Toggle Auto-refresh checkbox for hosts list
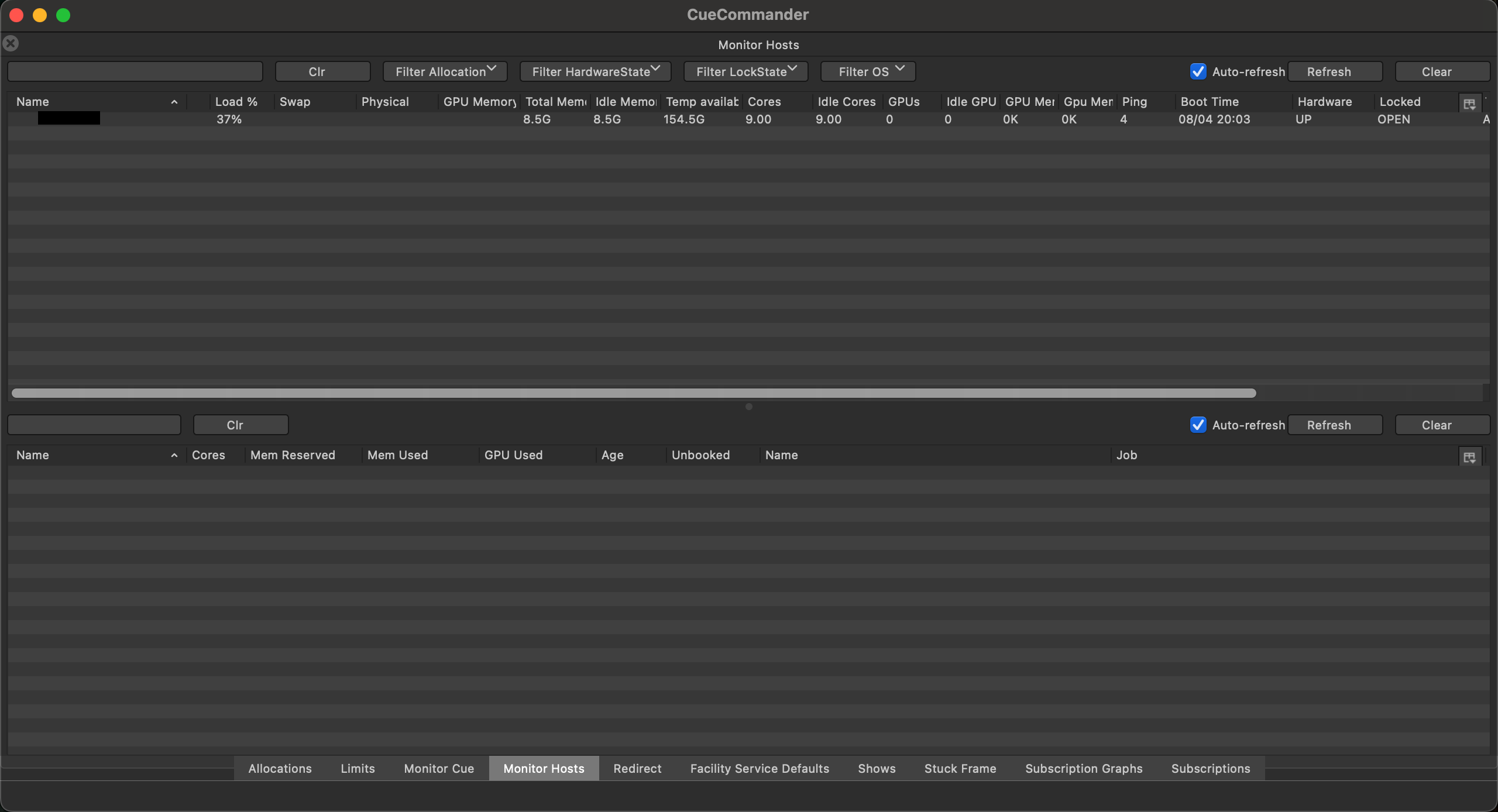 point(1198,71)
